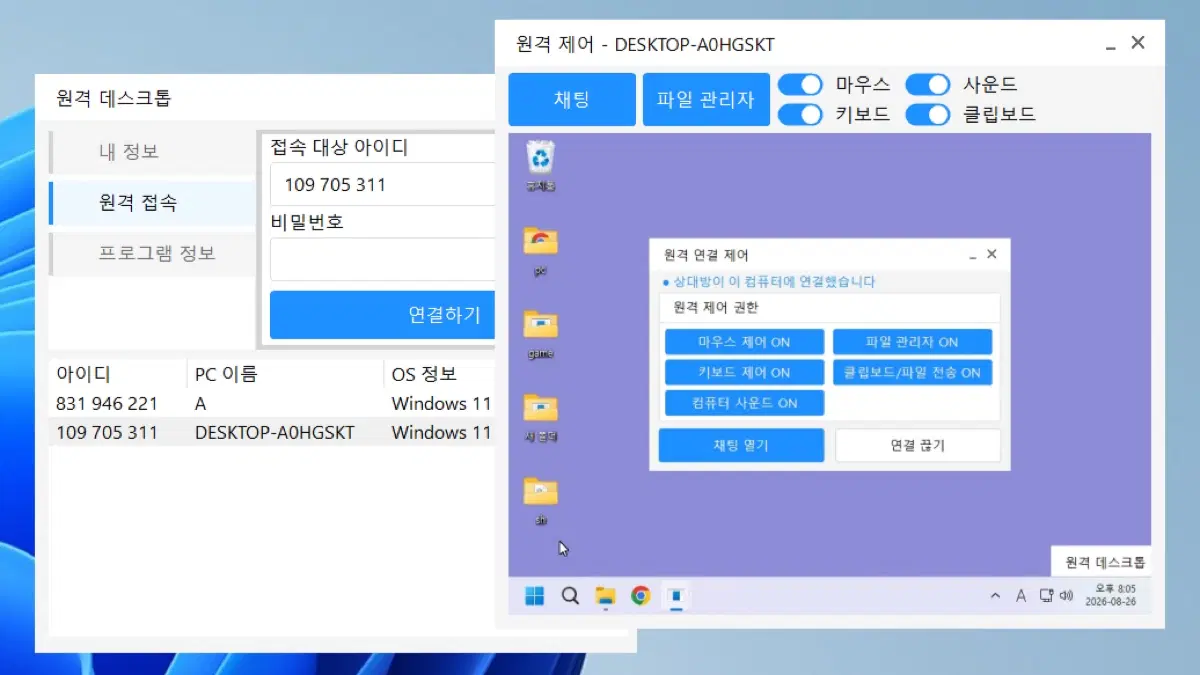Open the 채팅 button in remote control window
Image resolution: width=1200 pixels, height=675 pixels.
(572, 99)
